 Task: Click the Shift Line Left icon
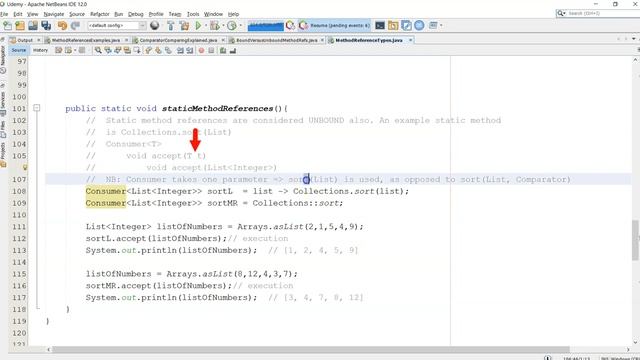pos(180,51)
